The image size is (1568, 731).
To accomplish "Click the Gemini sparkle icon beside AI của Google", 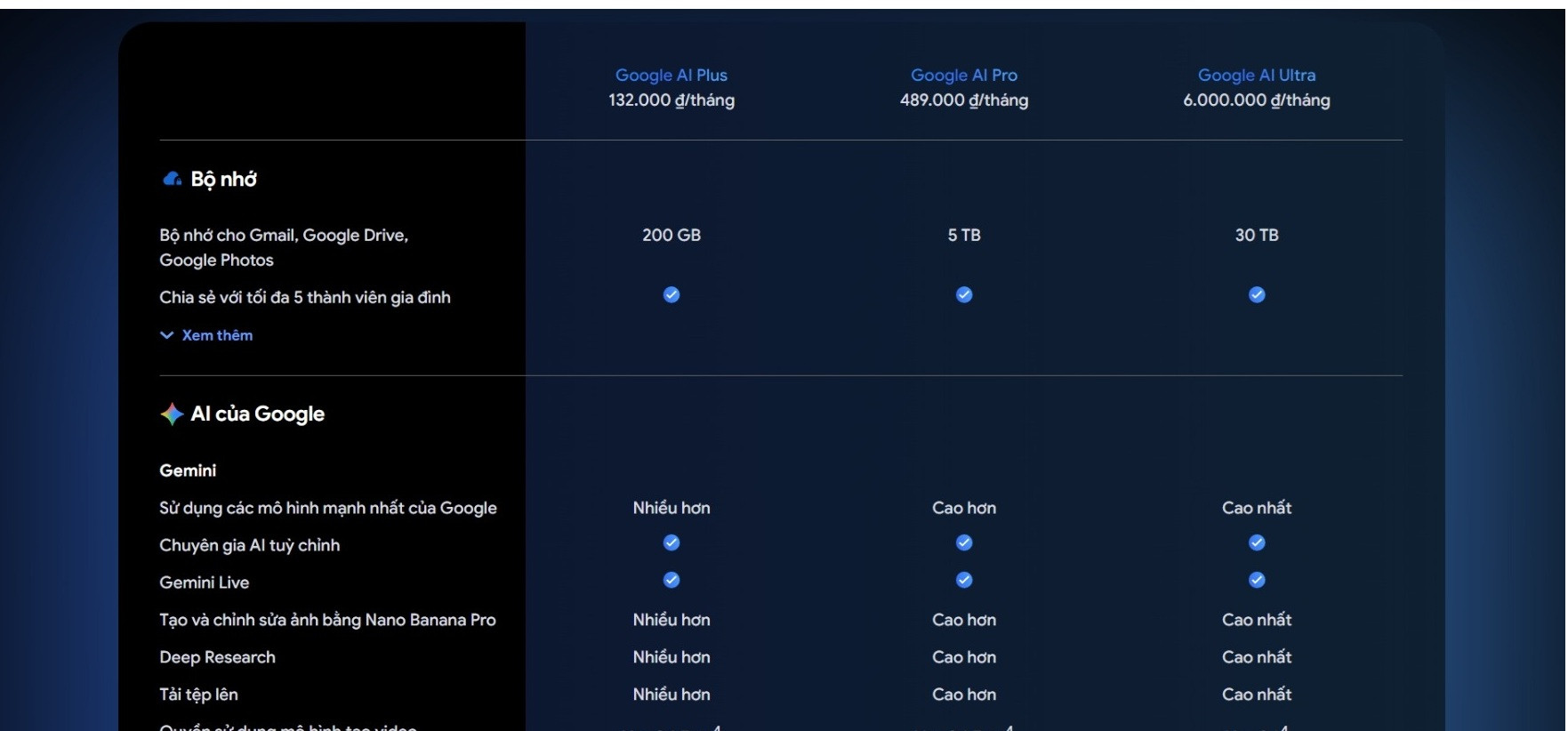I will pos(172,414).
